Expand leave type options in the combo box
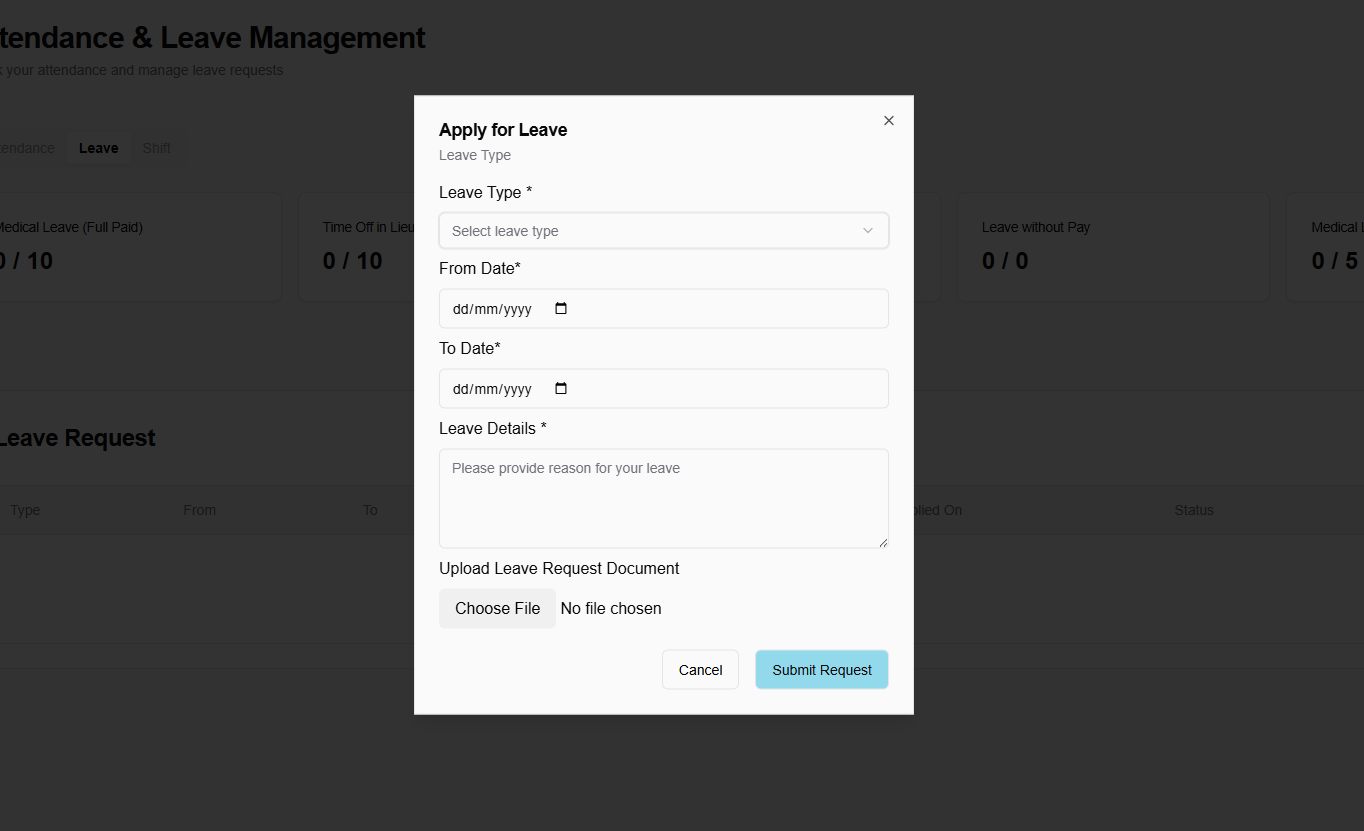This screenshot has height=831, width=1364. 663,230
